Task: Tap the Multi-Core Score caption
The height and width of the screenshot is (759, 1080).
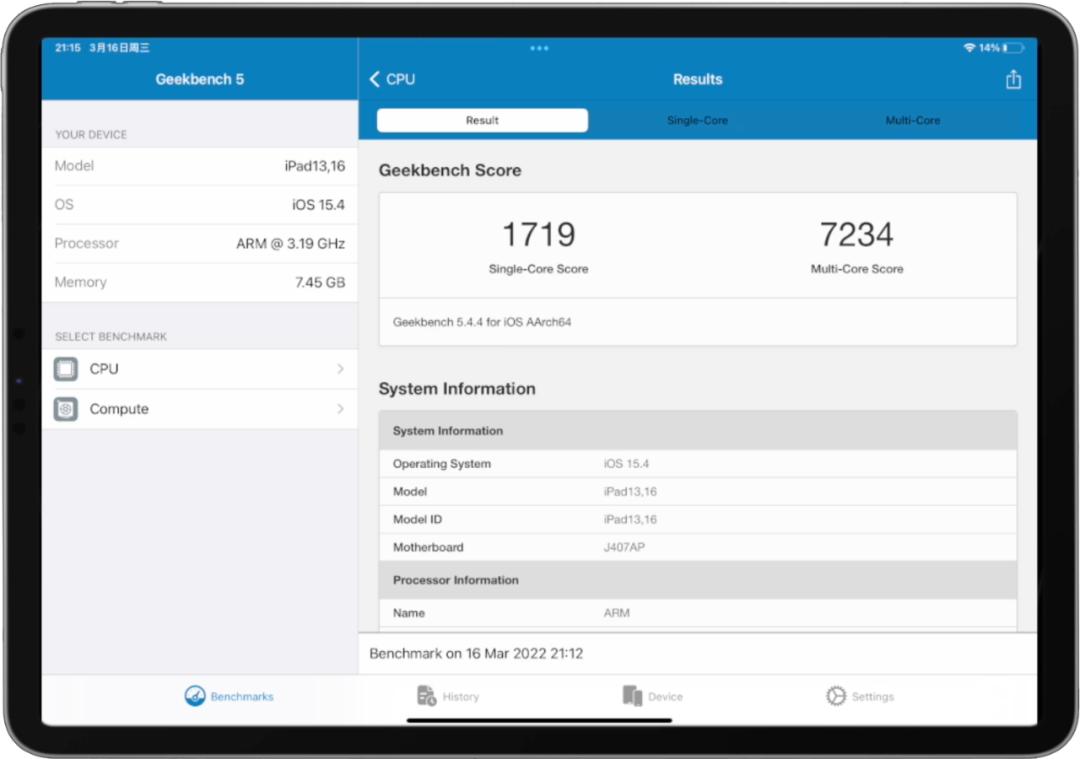Action: tap(857, 269)
